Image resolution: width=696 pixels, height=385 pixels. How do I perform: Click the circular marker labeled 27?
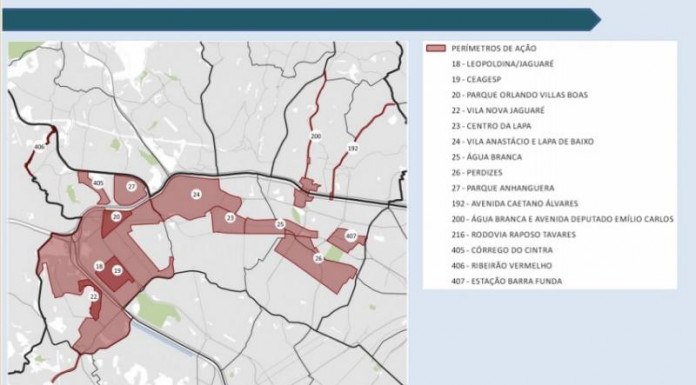point(131,187)
